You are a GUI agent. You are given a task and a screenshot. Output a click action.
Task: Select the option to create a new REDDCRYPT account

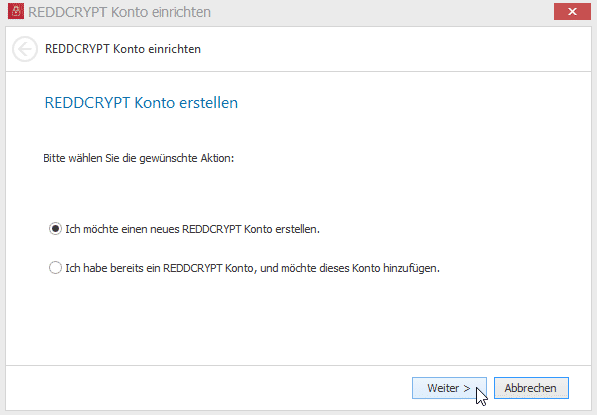(55, 229)
